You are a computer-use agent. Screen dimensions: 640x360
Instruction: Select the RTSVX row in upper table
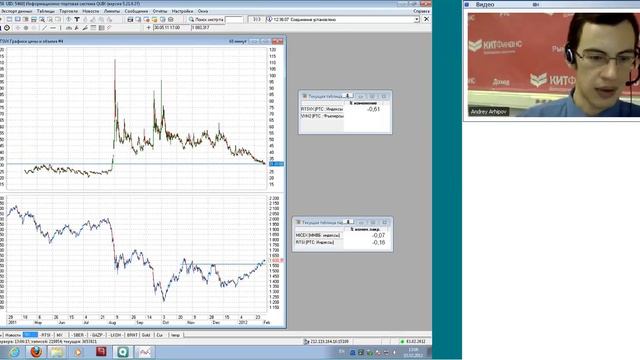322,109
